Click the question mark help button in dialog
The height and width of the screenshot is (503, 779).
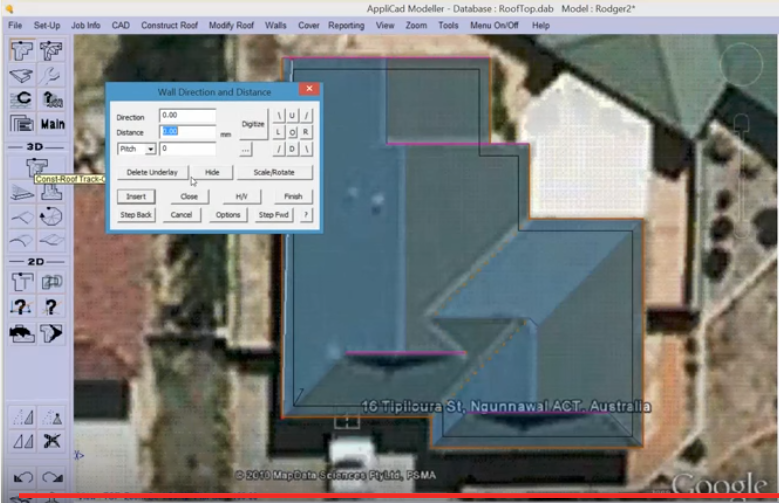coord(305,215)
